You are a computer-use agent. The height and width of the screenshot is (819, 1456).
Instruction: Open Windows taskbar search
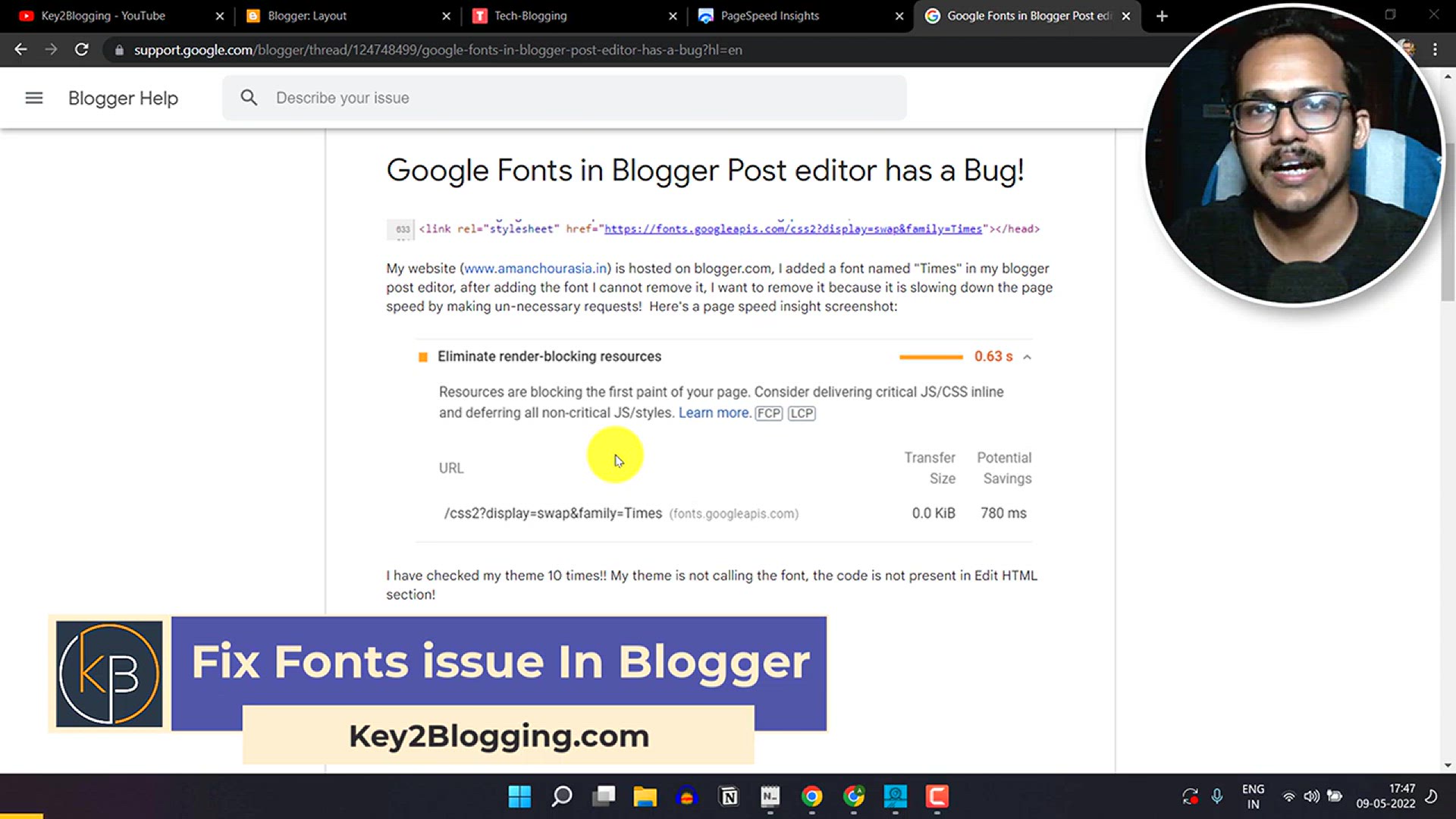click(562, 796)
